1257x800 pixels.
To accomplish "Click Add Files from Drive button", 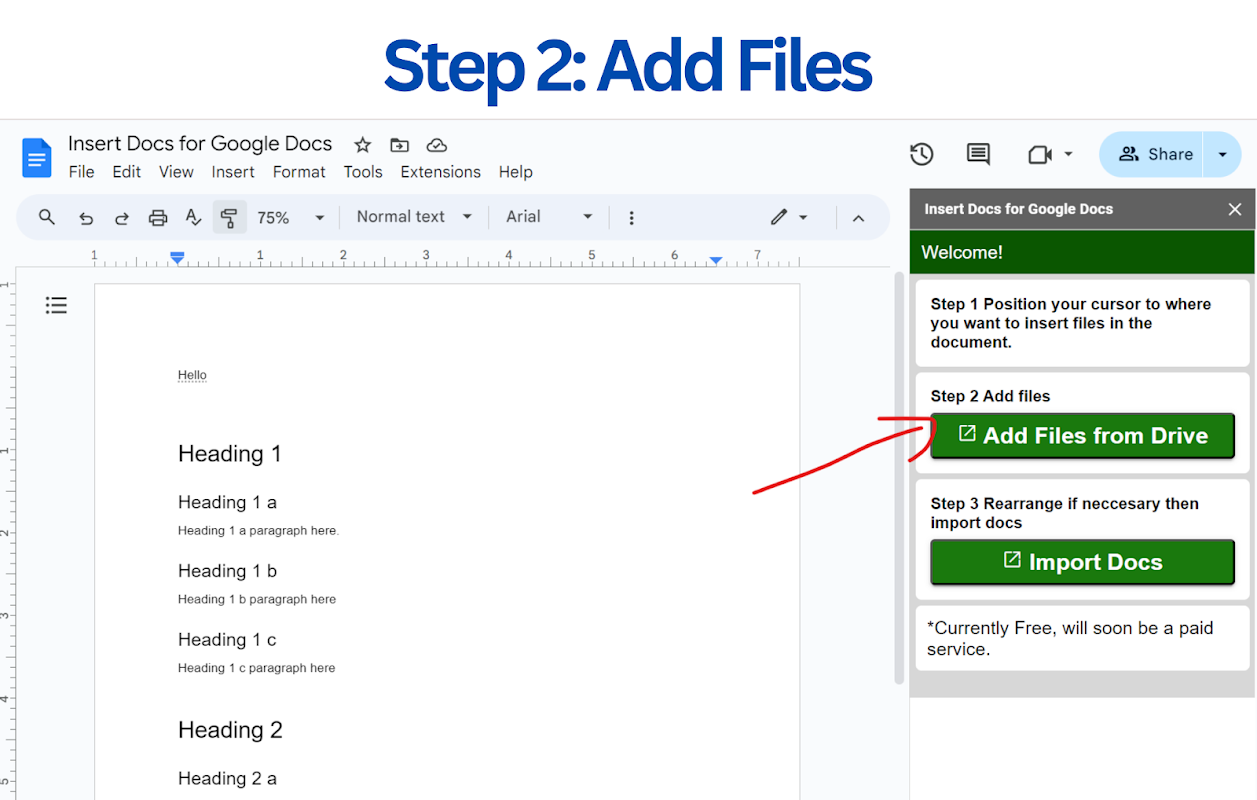I will point(1082,436).
